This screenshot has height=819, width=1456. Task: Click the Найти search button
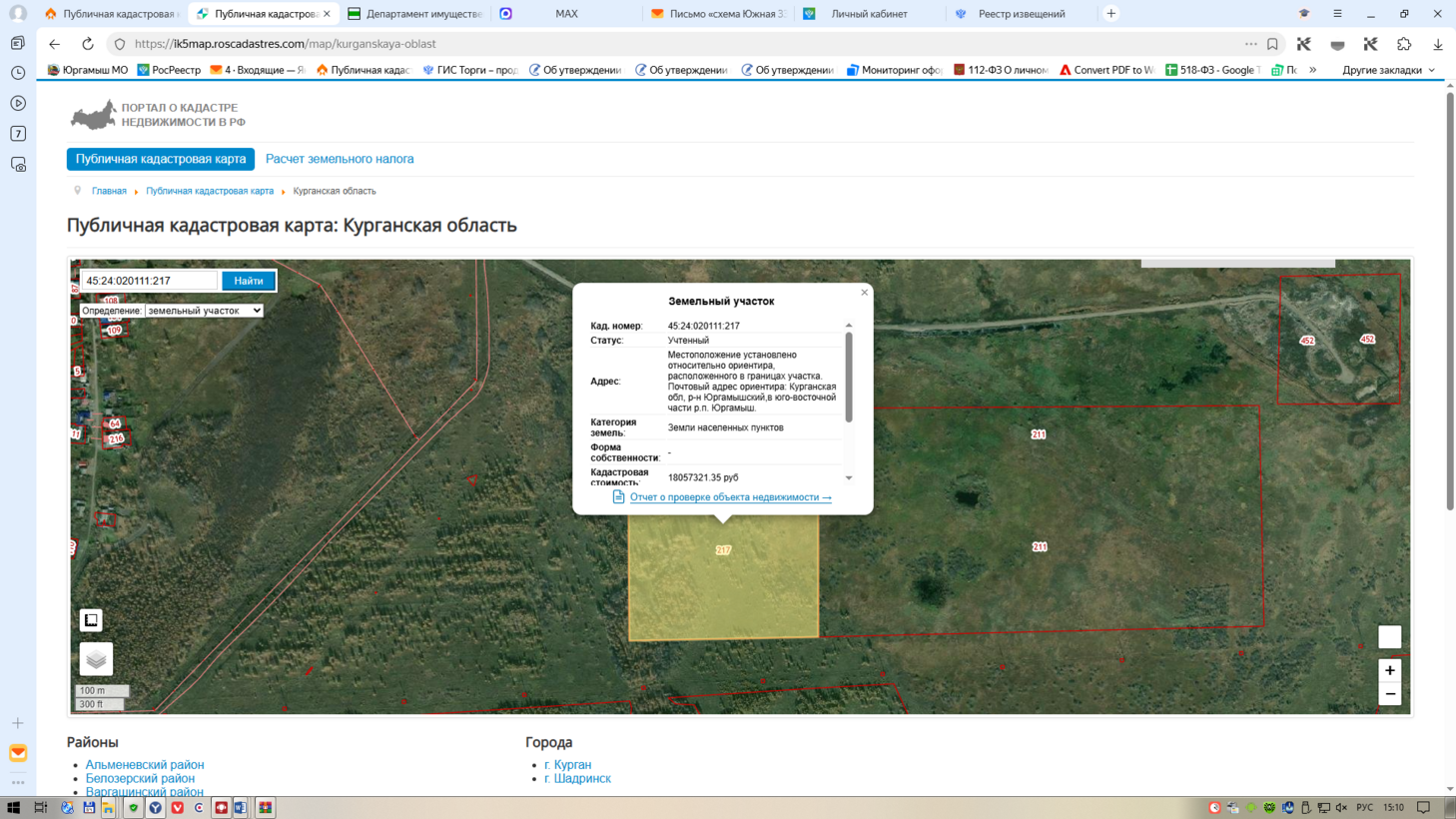point(249,281)
